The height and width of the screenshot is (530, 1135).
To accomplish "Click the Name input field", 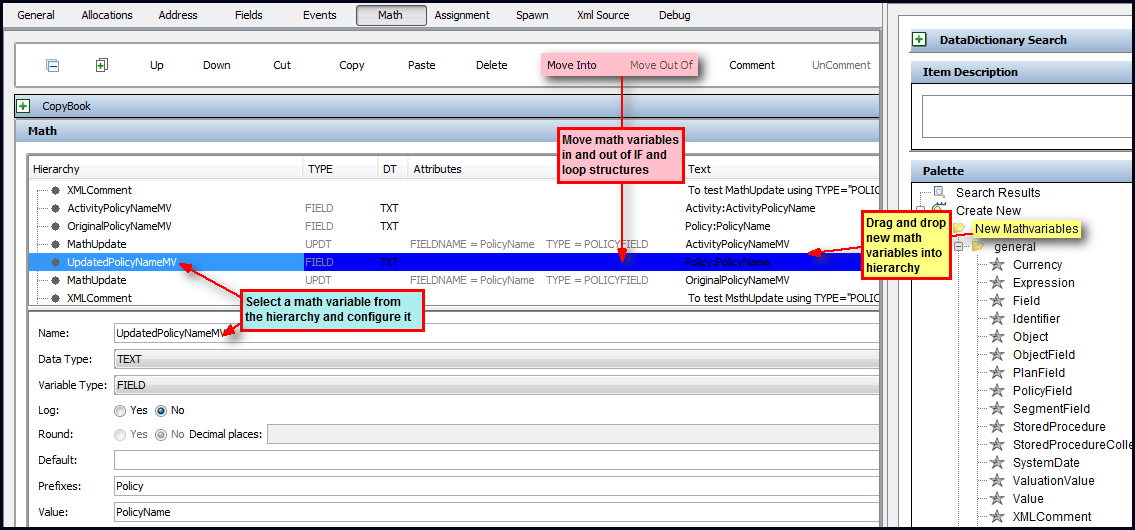I will point(496,334).
